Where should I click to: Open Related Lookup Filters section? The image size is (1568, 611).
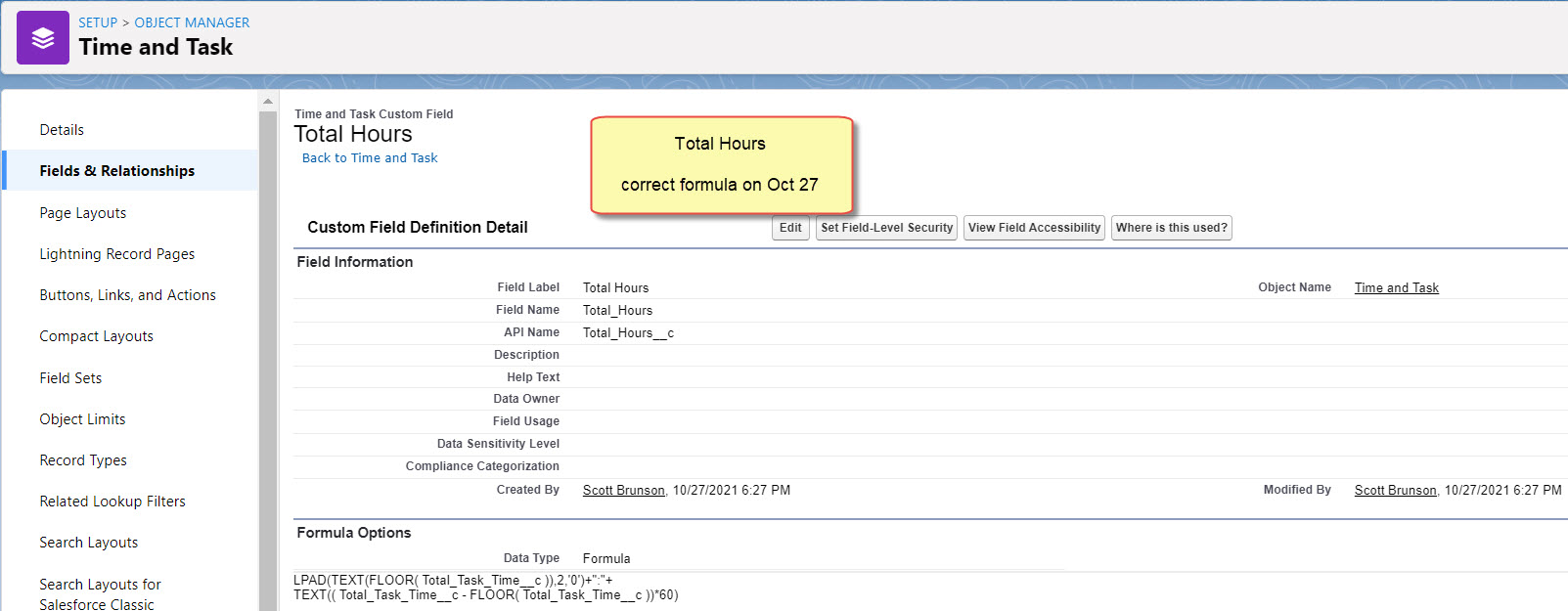click(112, 502)
